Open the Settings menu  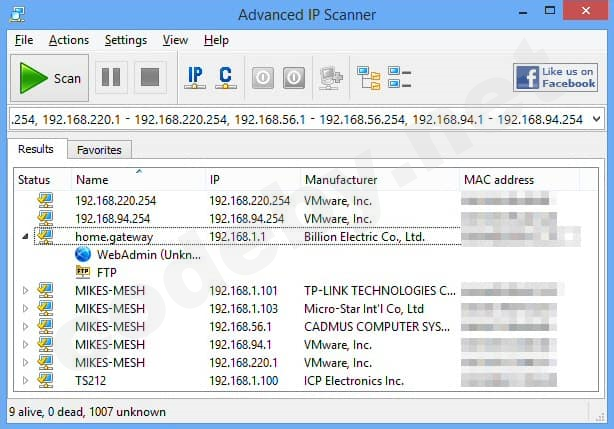(126, 40)
